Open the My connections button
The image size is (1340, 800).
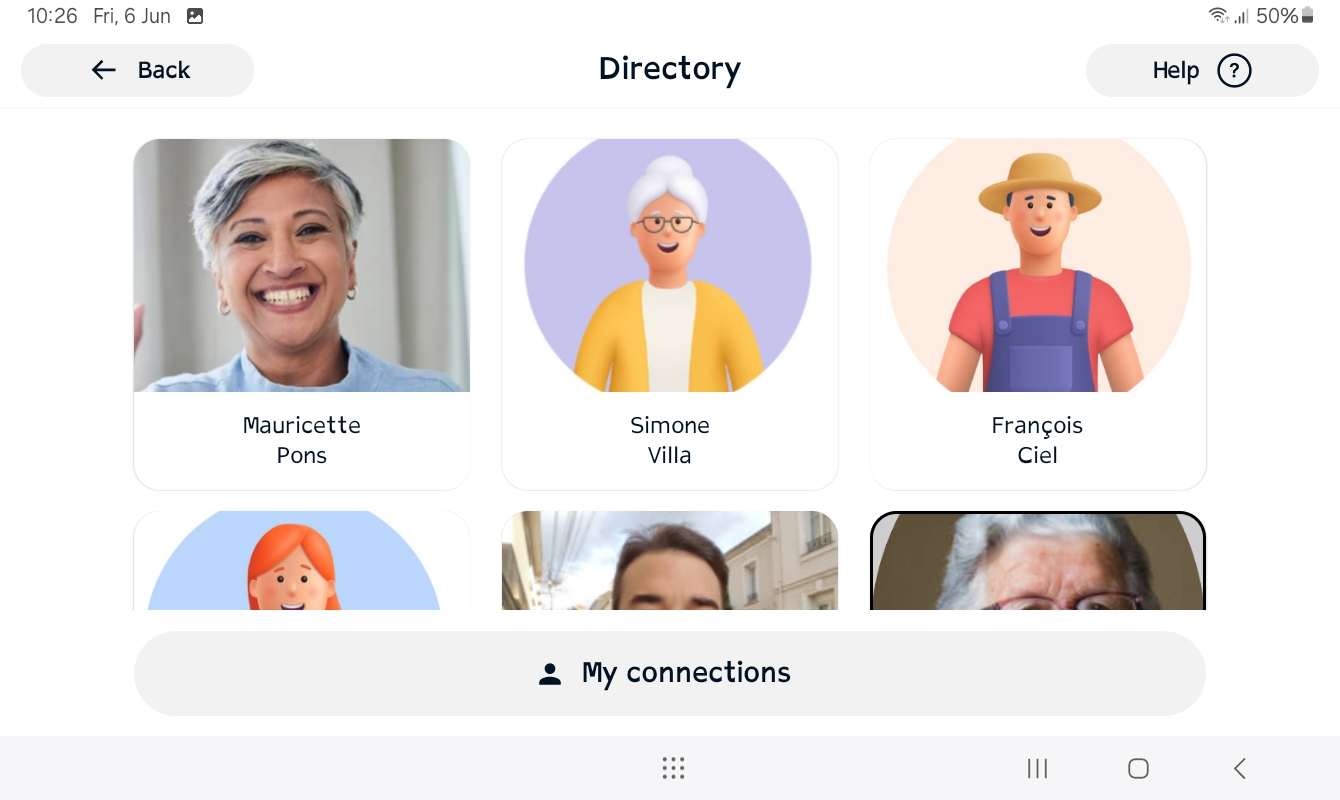tap(670, 673)
